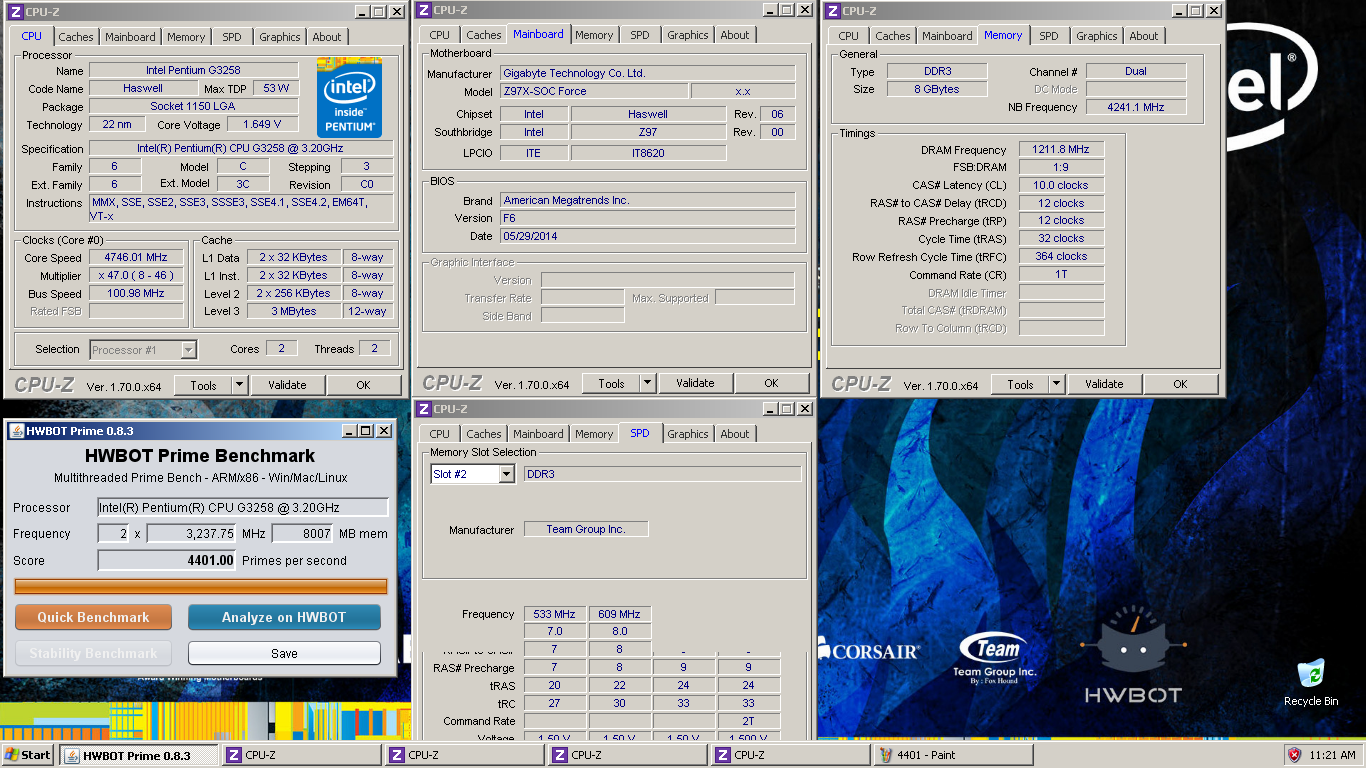The height and width of the screenshot is (768, 1366).
Task: Select the CPU tab in the Mainboard window
Action: pos(440,35)
